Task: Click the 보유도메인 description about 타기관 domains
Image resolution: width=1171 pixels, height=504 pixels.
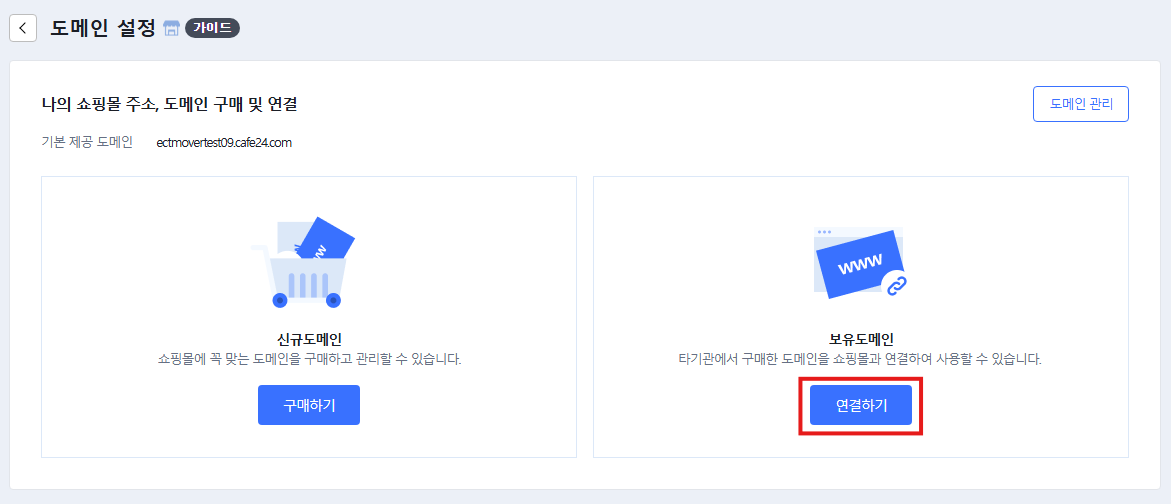Action: [x=861, y=360]
